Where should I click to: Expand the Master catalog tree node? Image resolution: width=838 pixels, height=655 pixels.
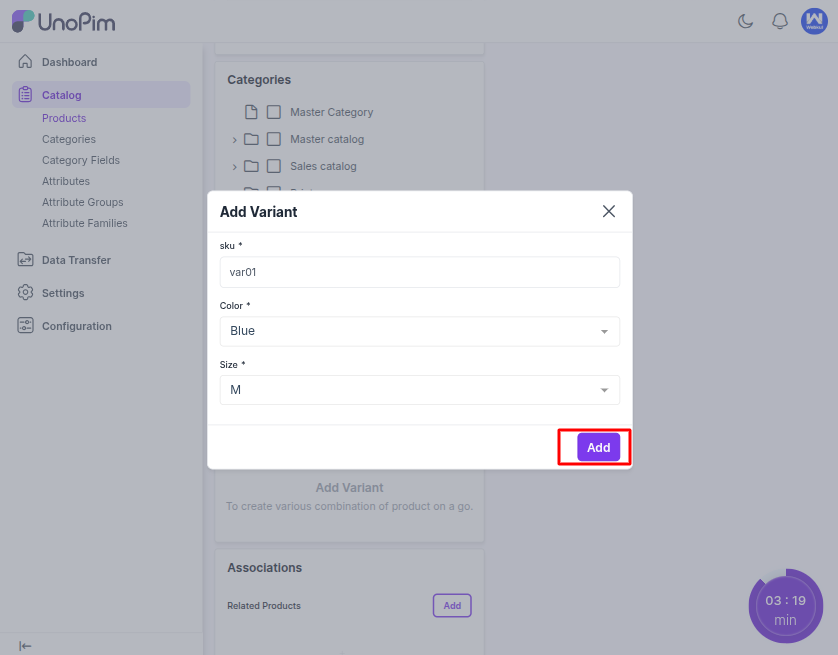tap(235, 140)
